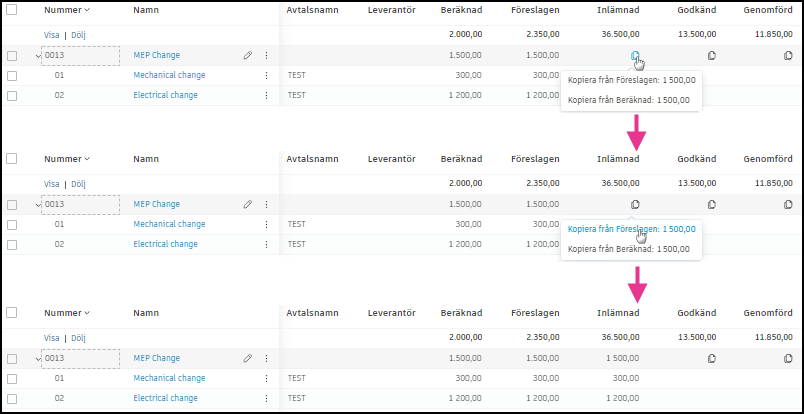The image size is (804, 414).
Task: Tick the select-all header checkbox in the top table
Action: coord(12,9)
